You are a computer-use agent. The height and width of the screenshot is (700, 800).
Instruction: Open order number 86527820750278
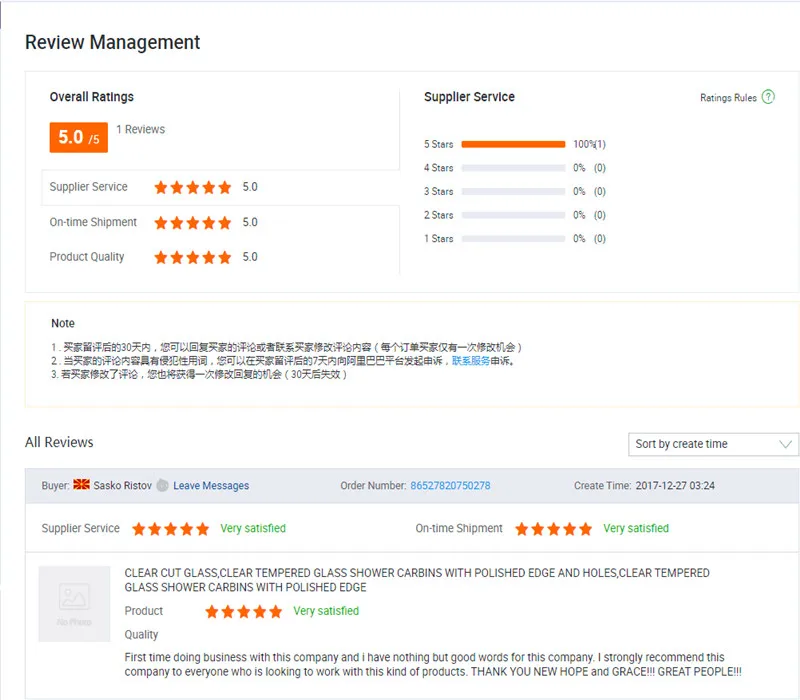tap(451, 485)
